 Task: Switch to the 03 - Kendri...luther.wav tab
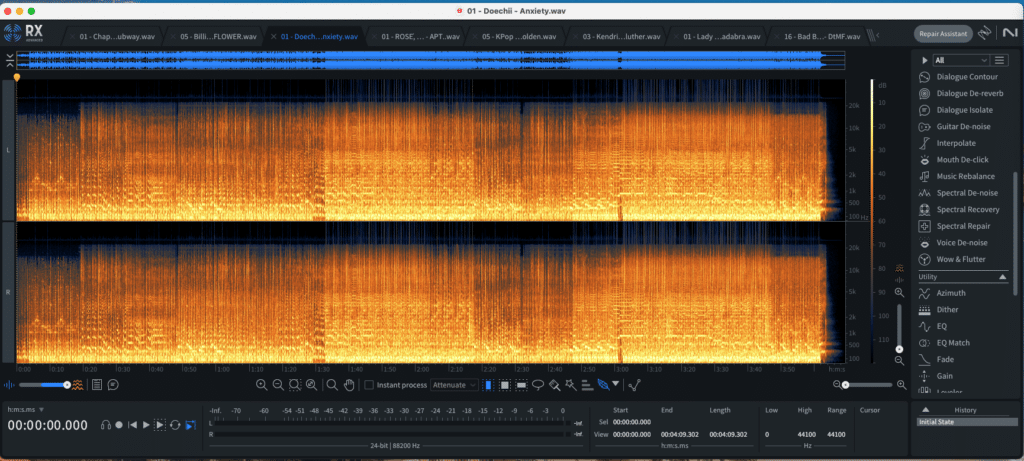[617, 37]
